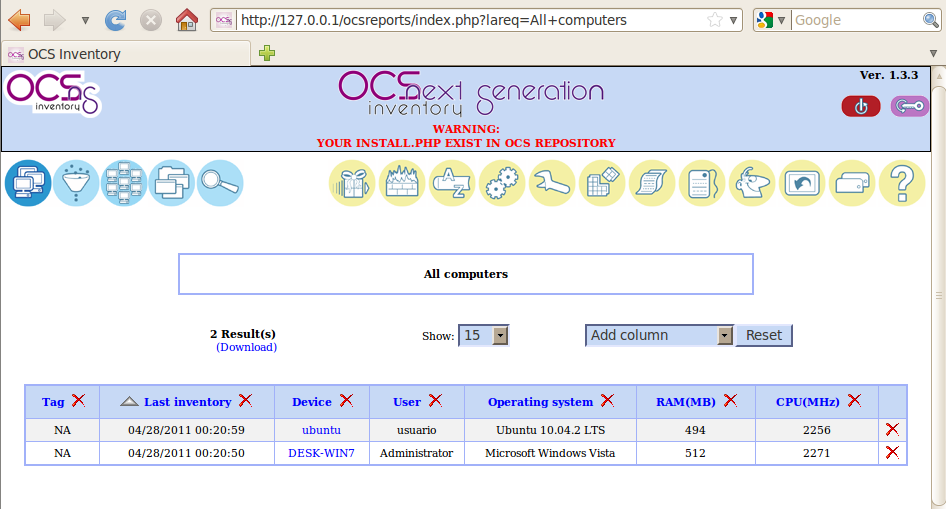Open the URL bar history dropdown
Viewport: 946px width, 509px height.
click(x=733, y=21)
